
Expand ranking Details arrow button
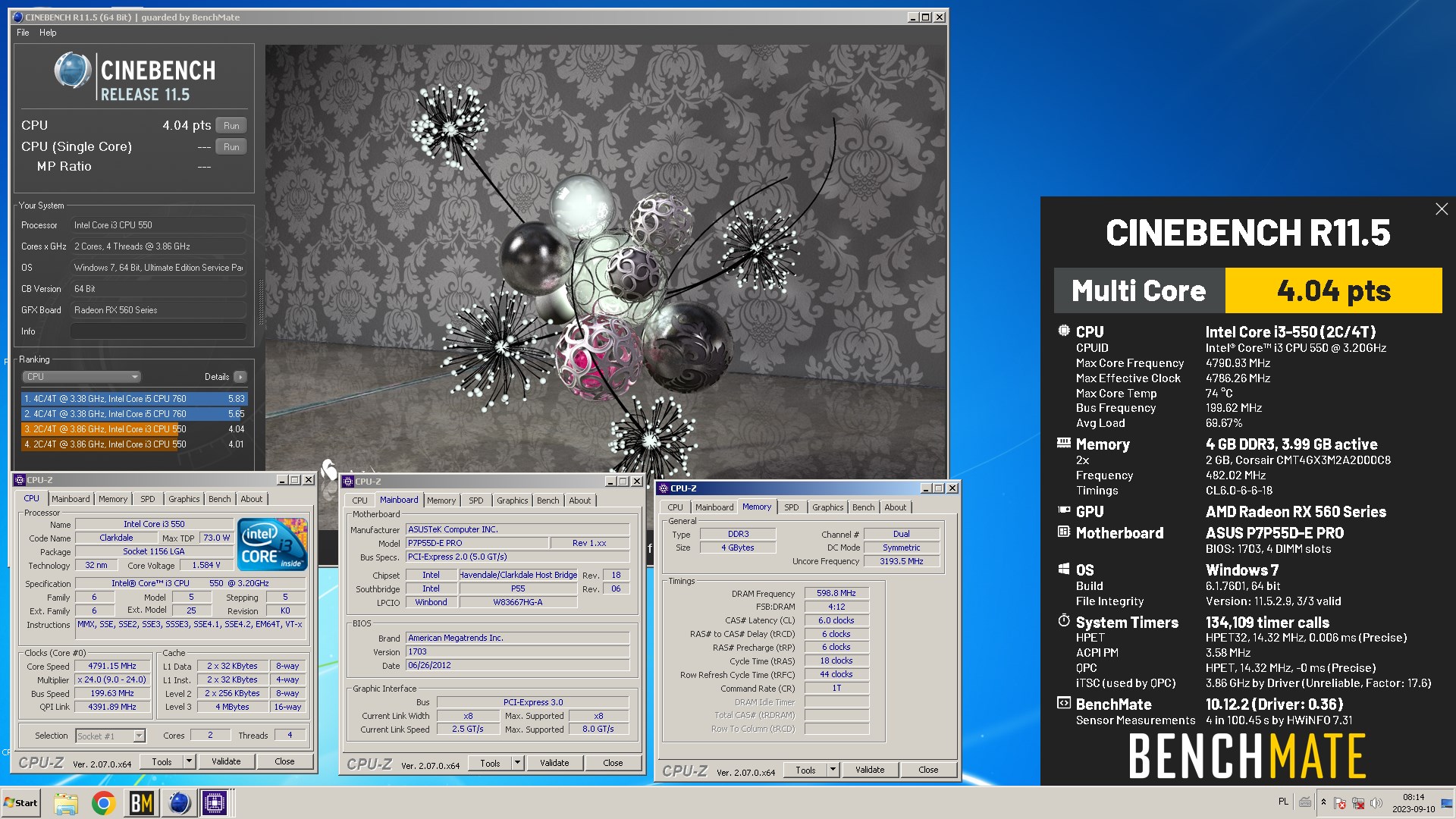[x=240, y=377]
